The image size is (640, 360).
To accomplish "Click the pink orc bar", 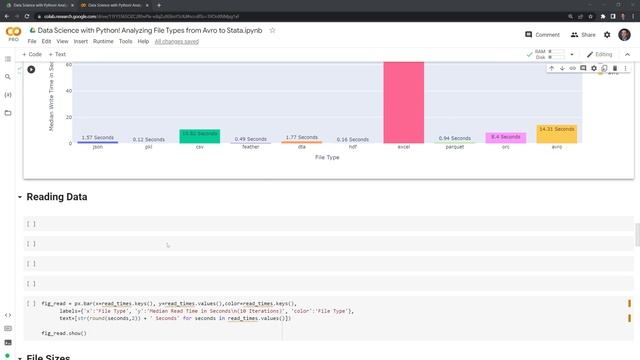I will click(x=506, y=138).
